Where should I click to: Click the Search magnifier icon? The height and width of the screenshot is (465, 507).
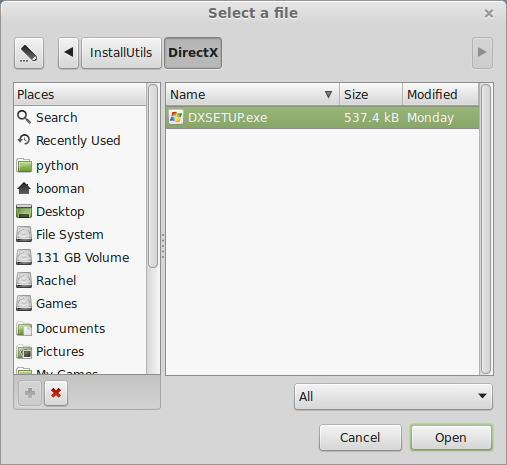24,117
